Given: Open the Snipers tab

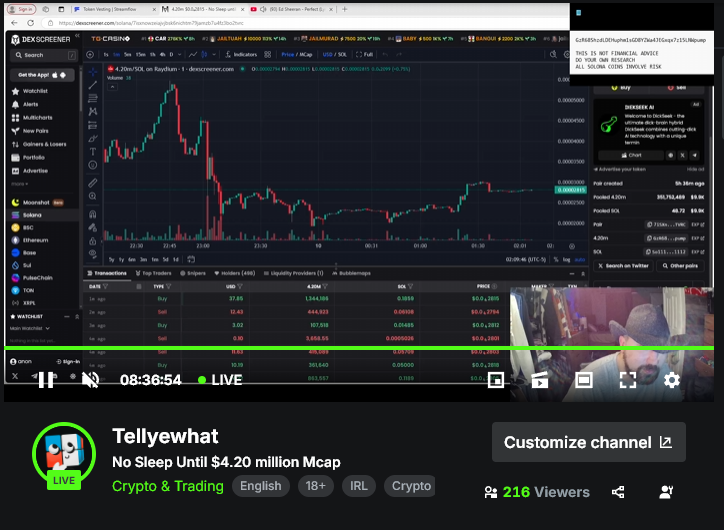Looking at the screenshot, I should pos(193,273).
